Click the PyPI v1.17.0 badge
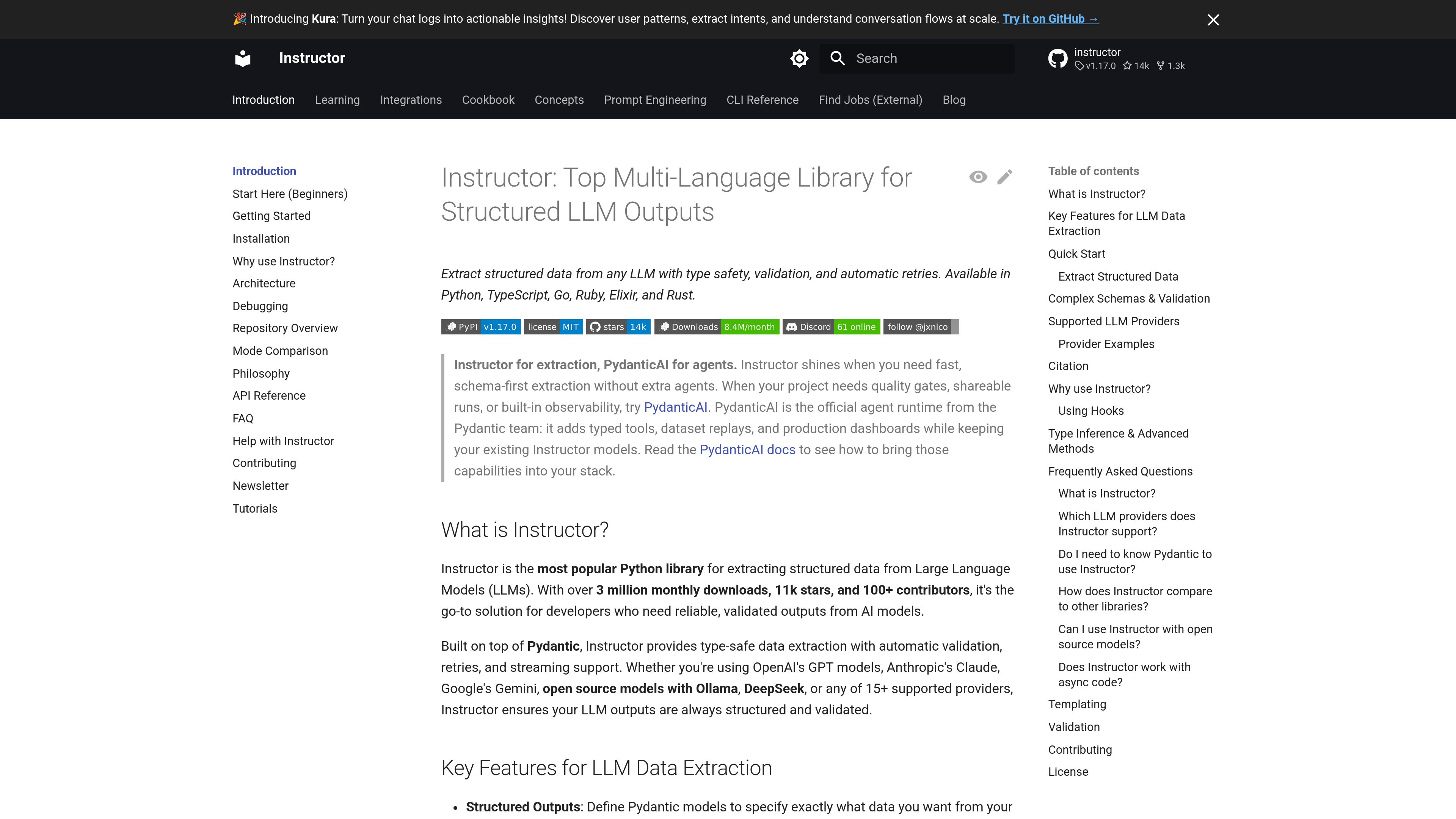 click(x=480, y=327)
